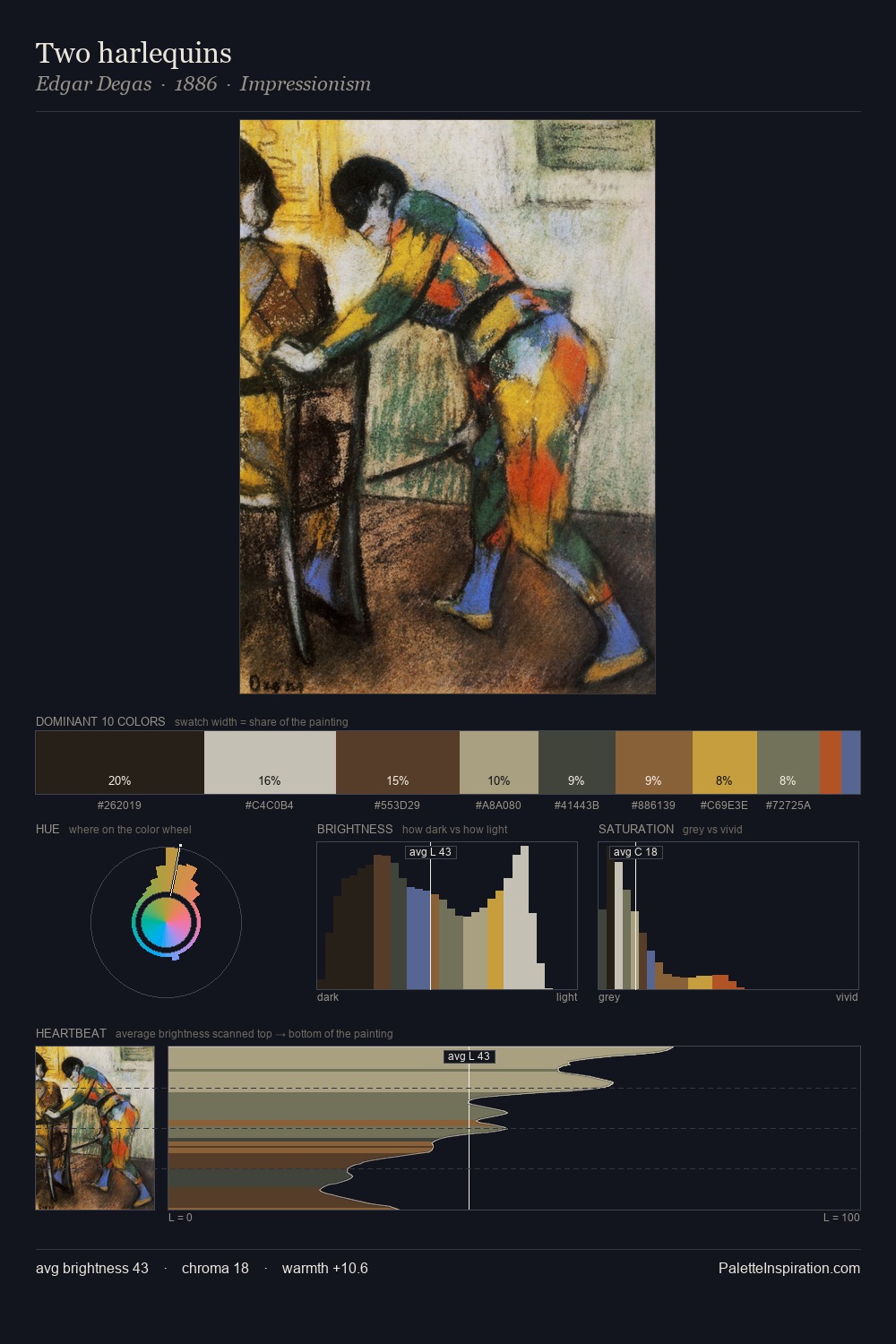Image resolution: width=896 pixels, height=1344 pixels.
Task: Click the 'L = 0' axis label
Action: (180, 1218)
